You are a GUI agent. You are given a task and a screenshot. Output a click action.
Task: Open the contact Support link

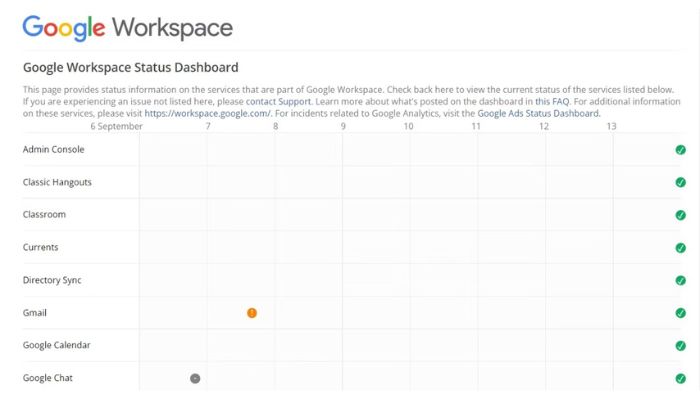click(278, 102)
